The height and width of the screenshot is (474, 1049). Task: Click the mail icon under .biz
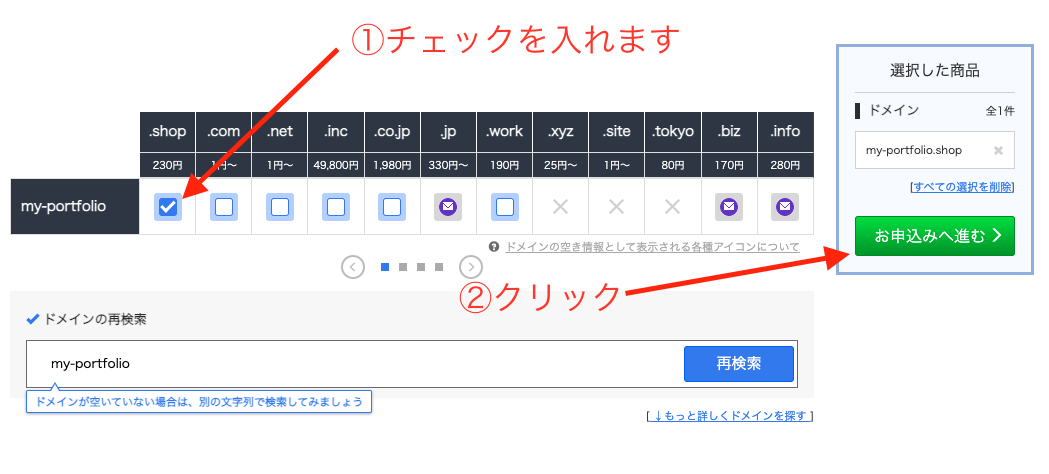[x=729, y=207]
